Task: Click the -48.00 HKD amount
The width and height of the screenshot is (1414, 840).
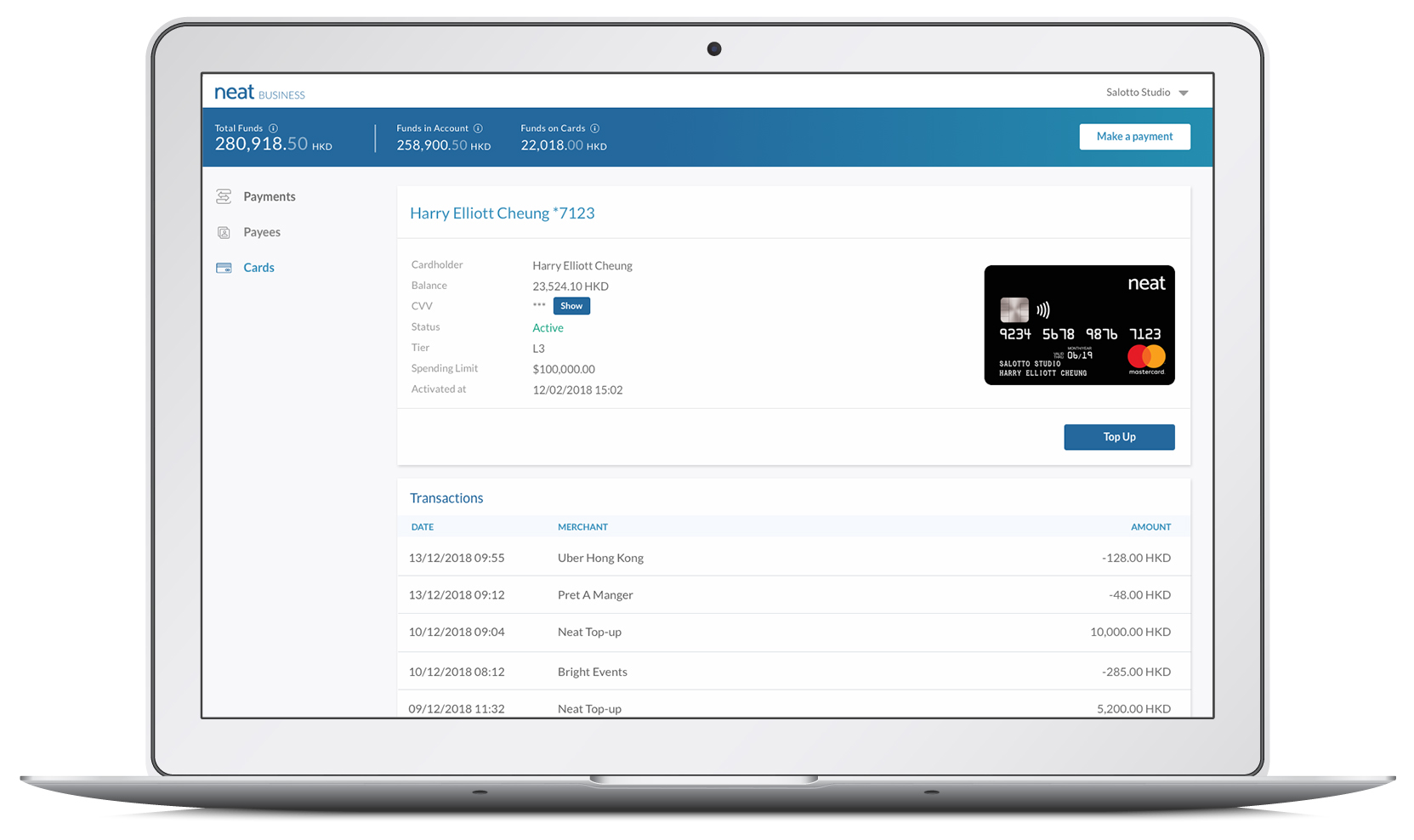Action: [1139, 595]
